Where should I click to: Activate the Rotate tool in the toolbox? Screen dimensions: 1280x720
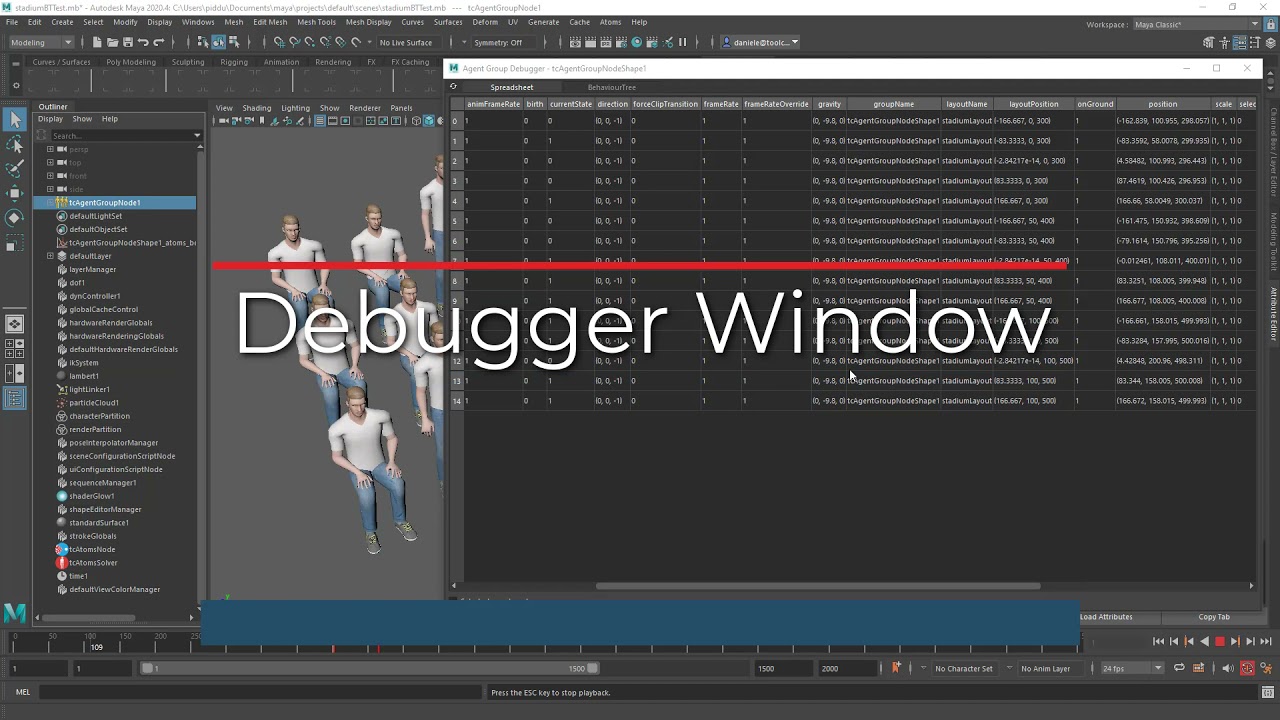point(15,217)
